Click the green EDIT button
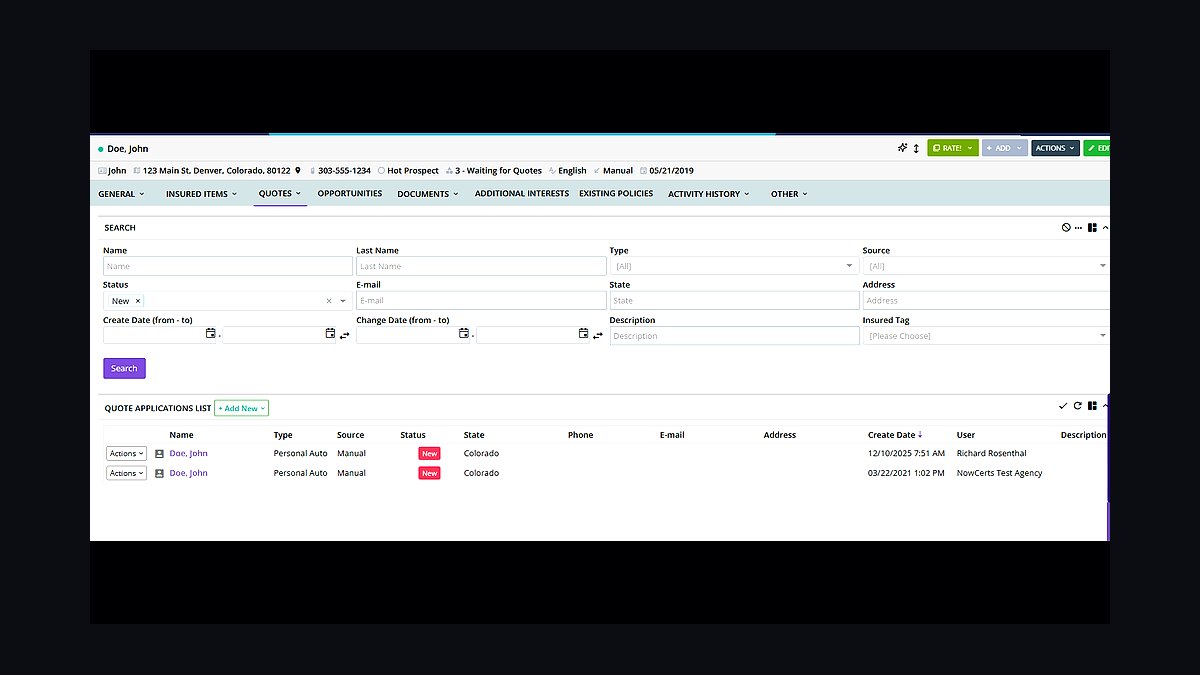Viewport: 1200px width, 675px height. [1097, 148]
